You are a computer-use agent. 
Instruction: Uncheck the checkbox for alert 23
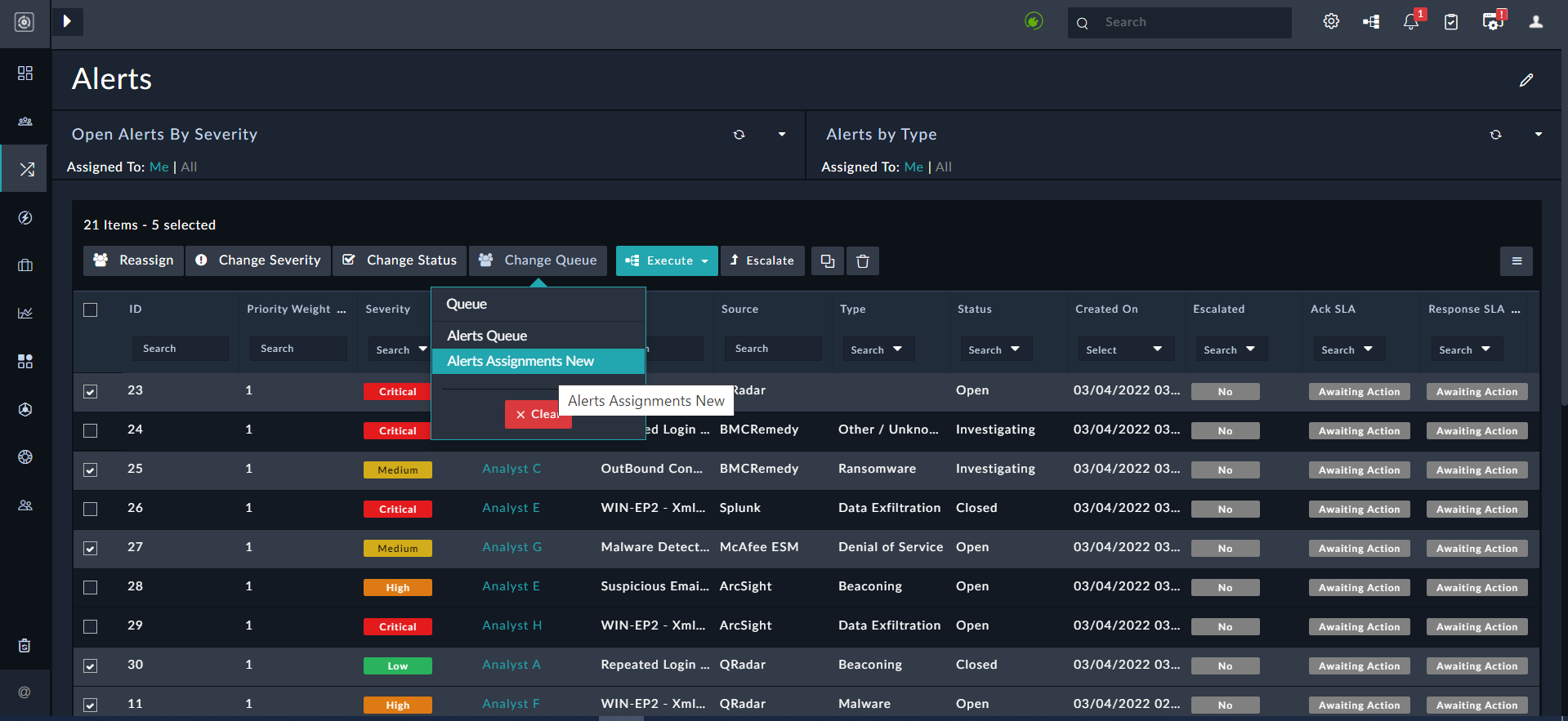91,392
